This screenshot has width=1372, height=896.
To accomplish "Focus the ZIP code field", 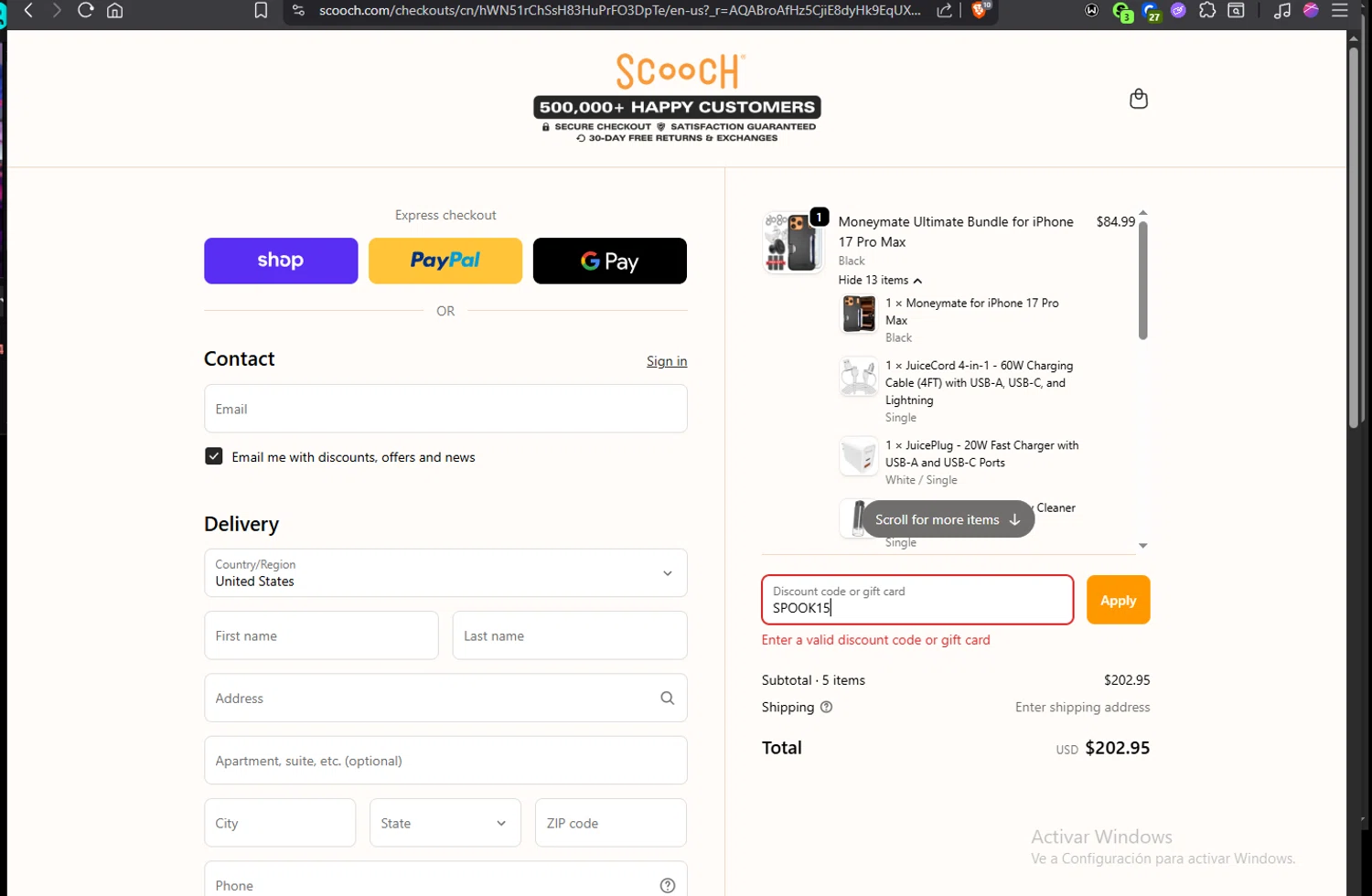I will [611, 823].
